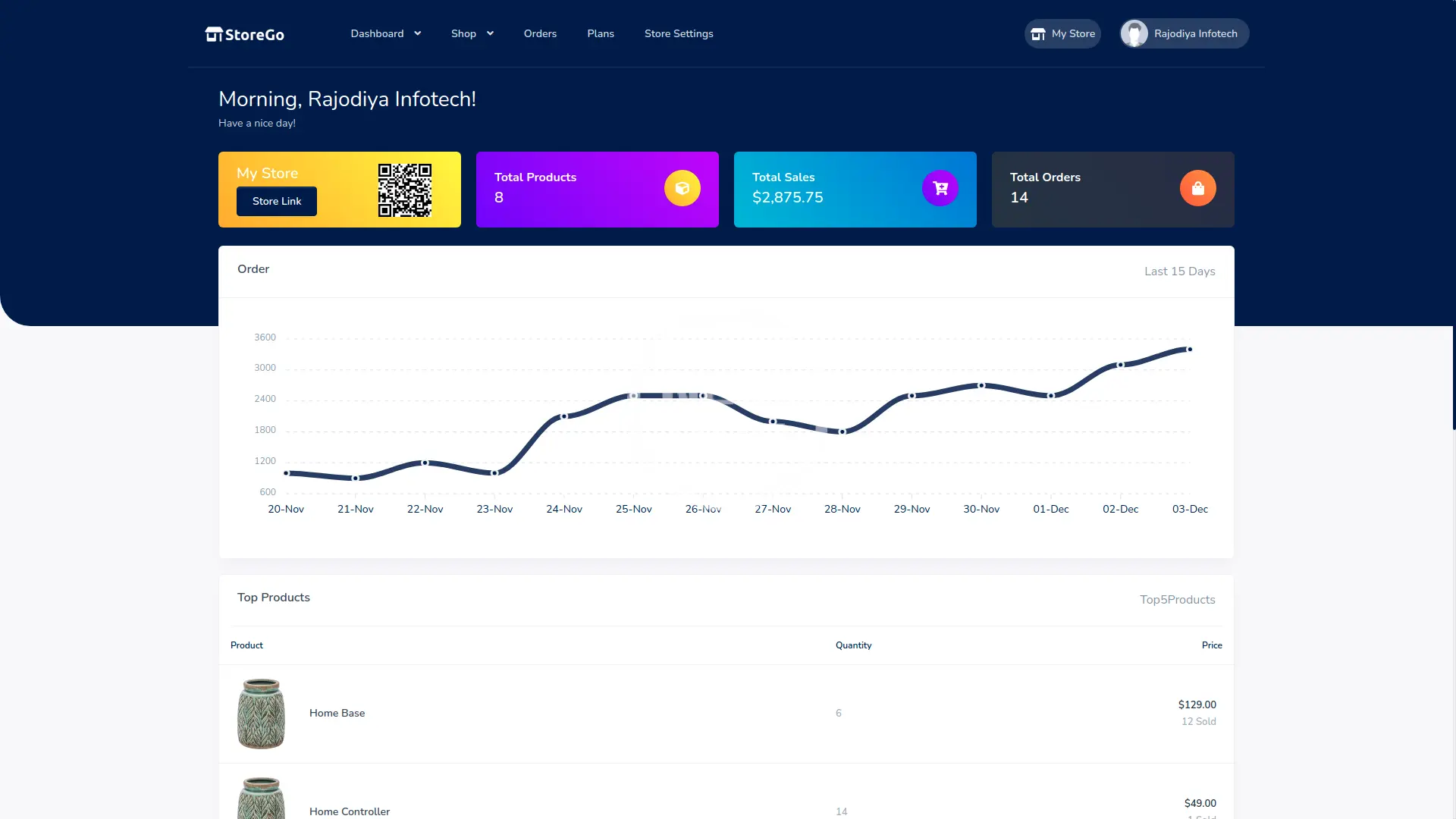Screen dimensions: 1456x819
Task: Go to the Orders menu item
Action: click(540, 33)
